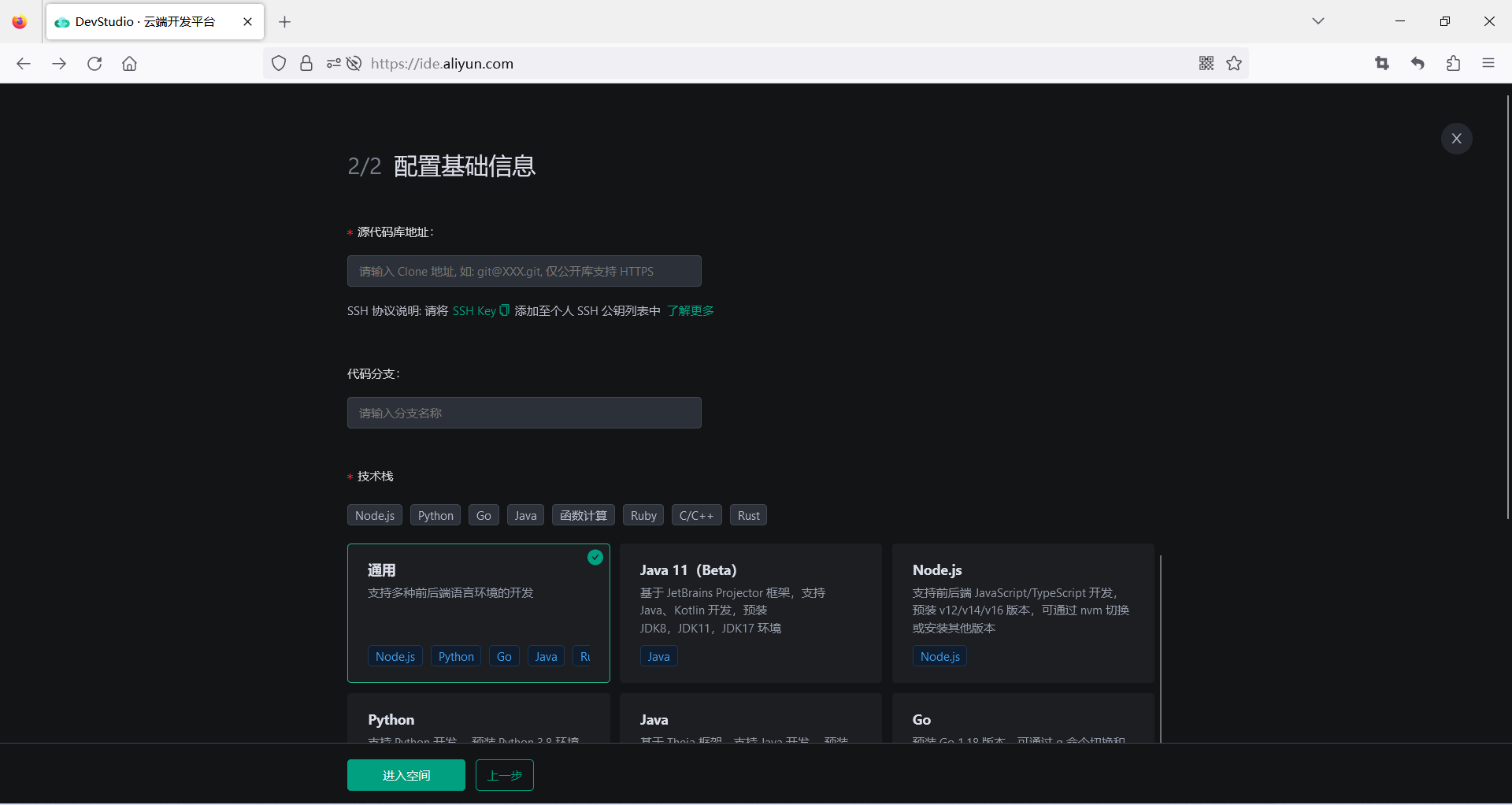Click the 源代码库地址 label
Image resolution: width=1512 pixels, height=805 pixels.
click(x=395, y=232)
